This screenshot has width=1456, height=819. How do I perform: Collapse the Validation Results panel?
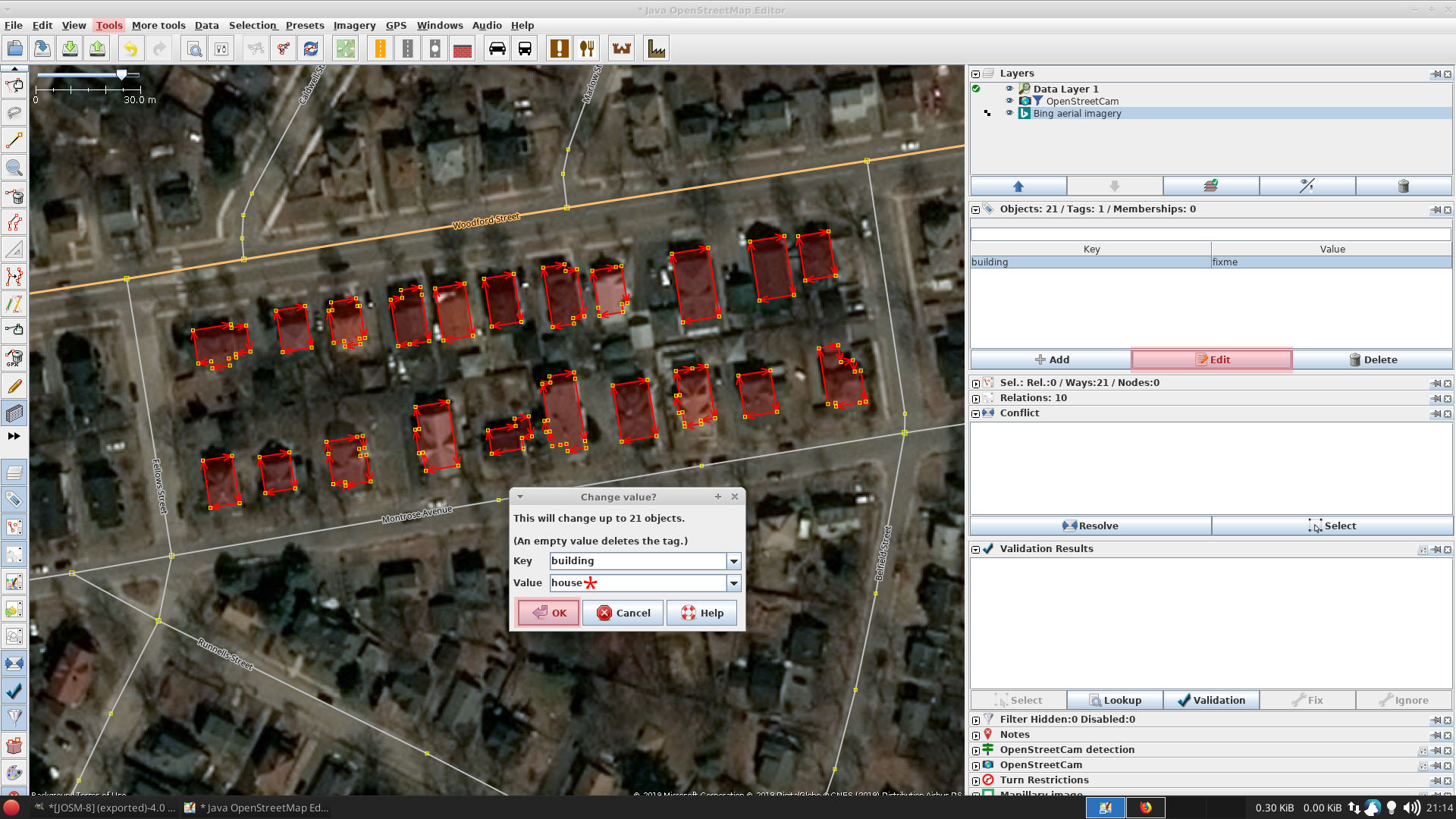click(975, 548)
